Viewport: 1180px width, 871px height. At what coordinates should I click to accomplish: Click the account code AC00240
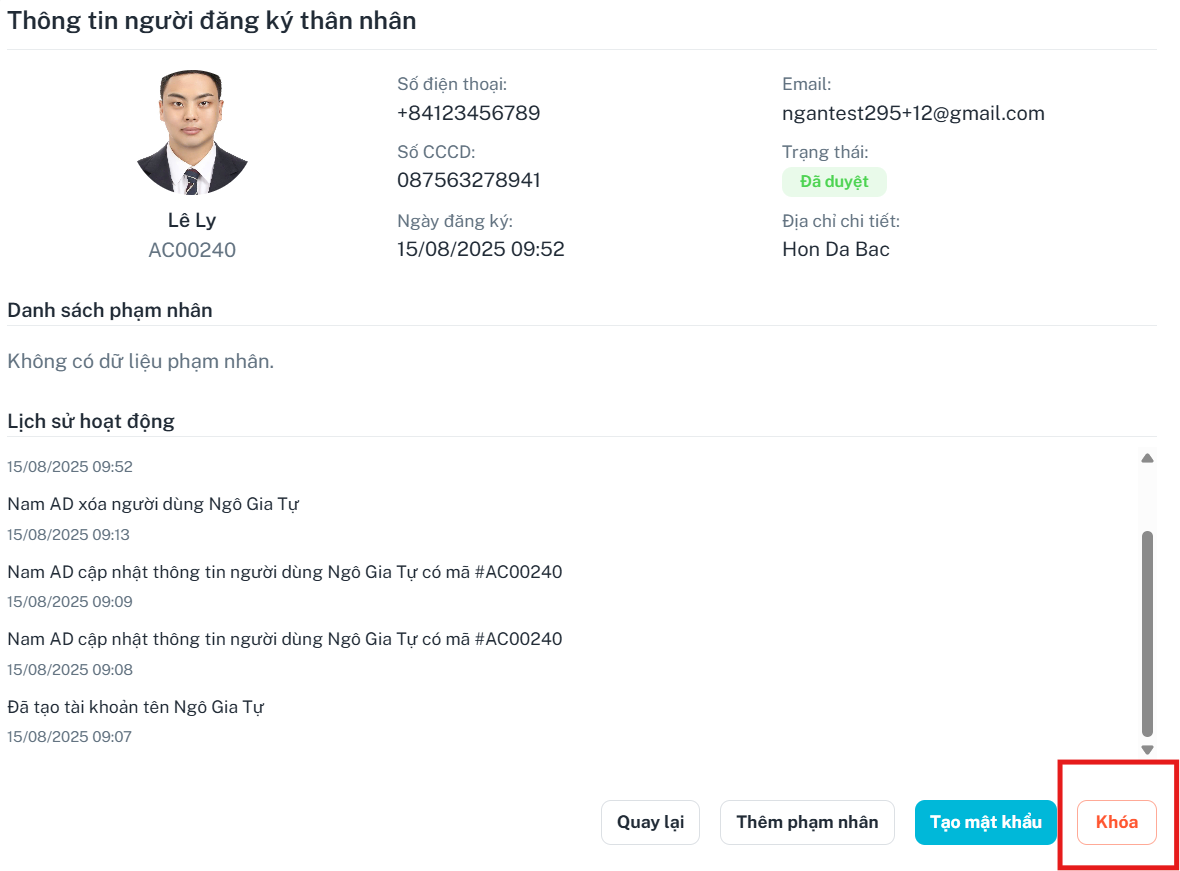(x=192, y=250)
